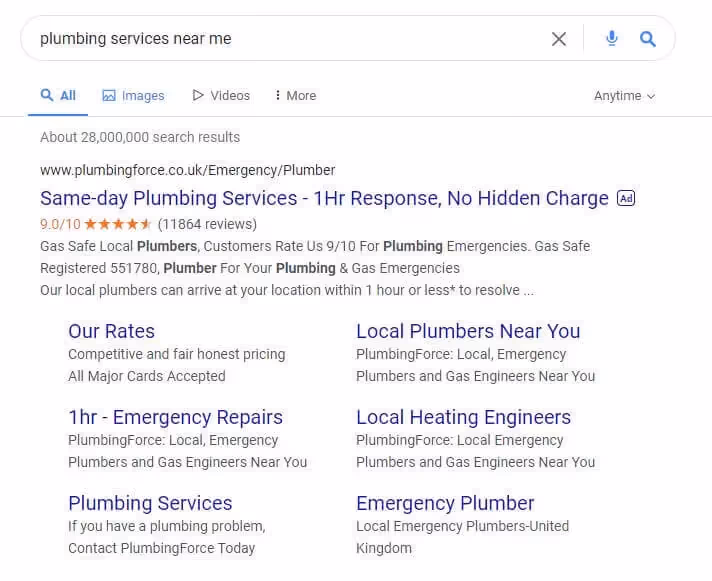Click the (11864 reviews) text
Image resolution: width=712 pixels, height=581 pixels.
pyautogui.click(x=207, y=224)
